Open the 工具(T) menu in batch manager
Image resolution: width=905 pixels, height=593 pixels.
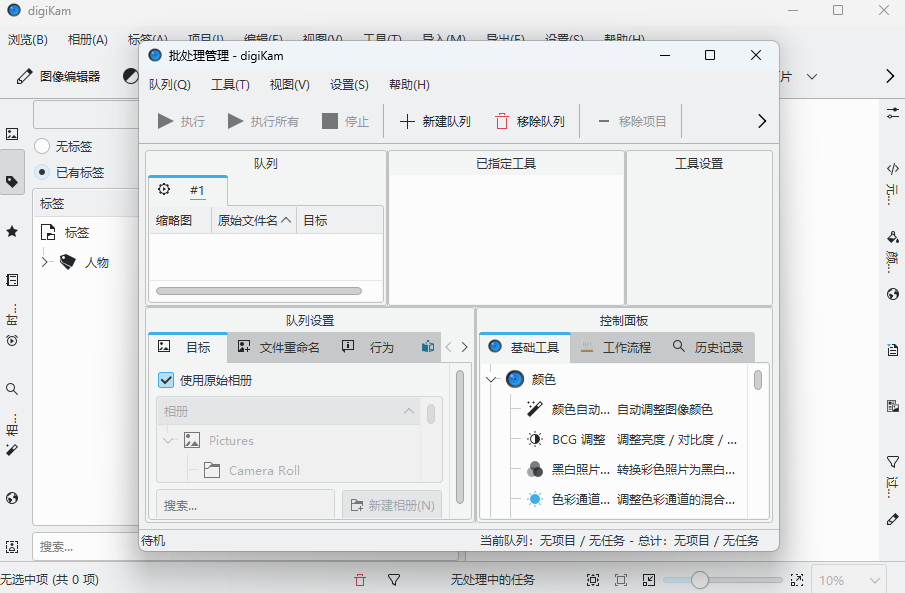230,85
